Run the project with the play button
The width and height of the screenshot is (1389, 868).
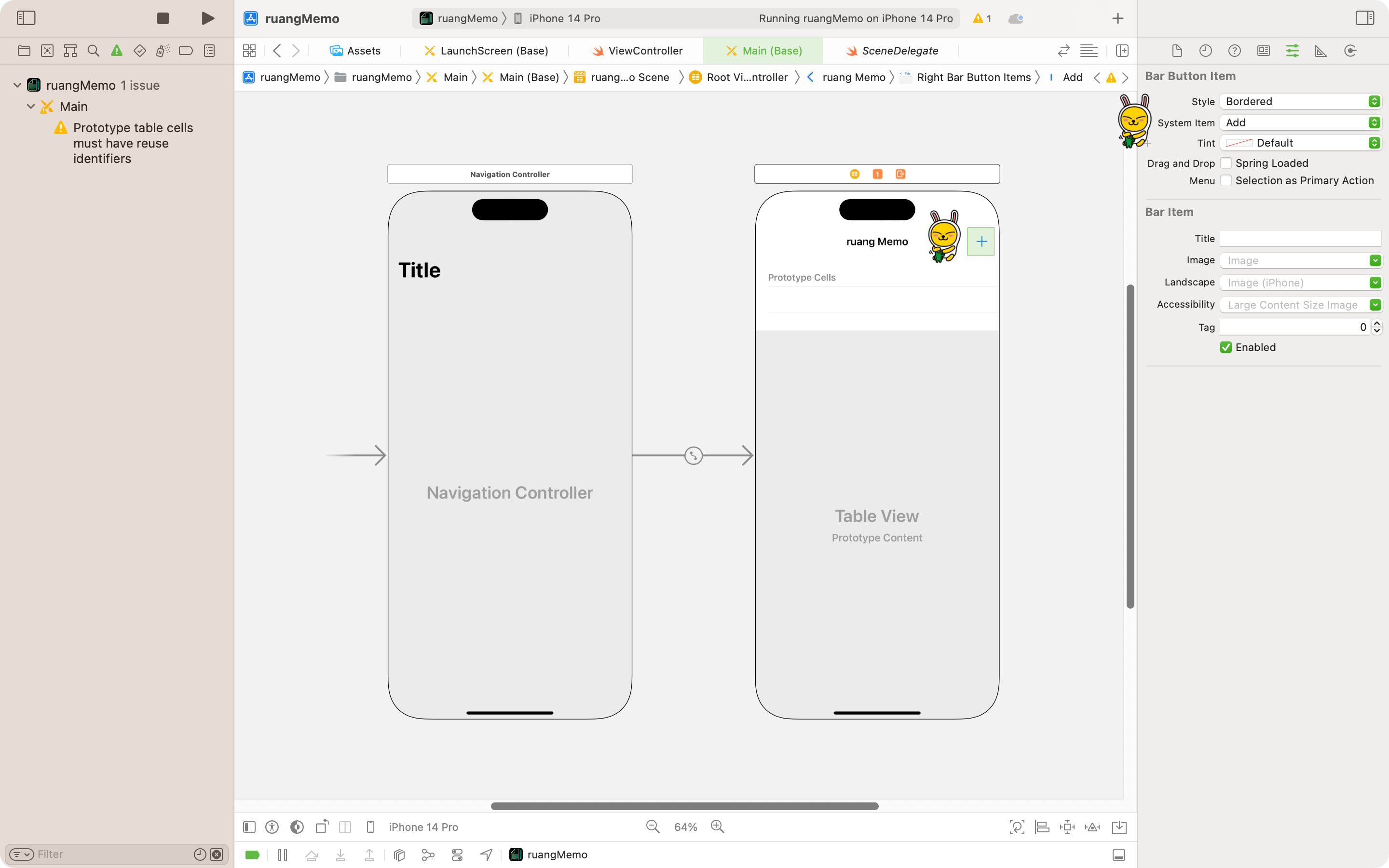pos(208,18)
